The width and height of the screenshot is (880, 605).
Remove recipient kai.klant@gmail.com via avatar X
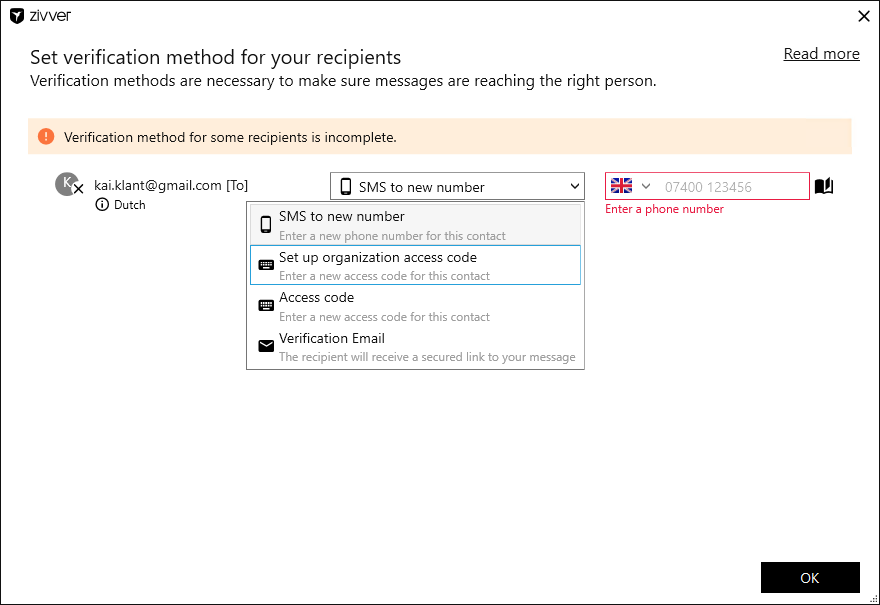click(78, 189)
